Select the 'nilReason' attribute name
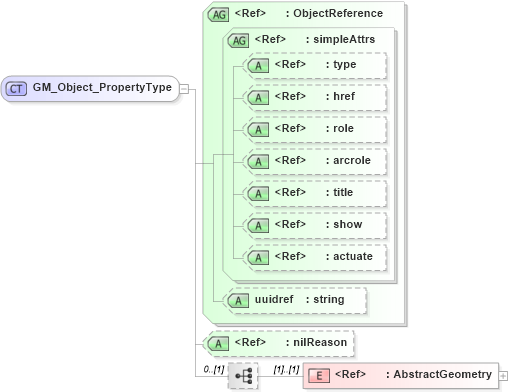The image size is (508, 392). pyautogui.click(x=320, y=342)
